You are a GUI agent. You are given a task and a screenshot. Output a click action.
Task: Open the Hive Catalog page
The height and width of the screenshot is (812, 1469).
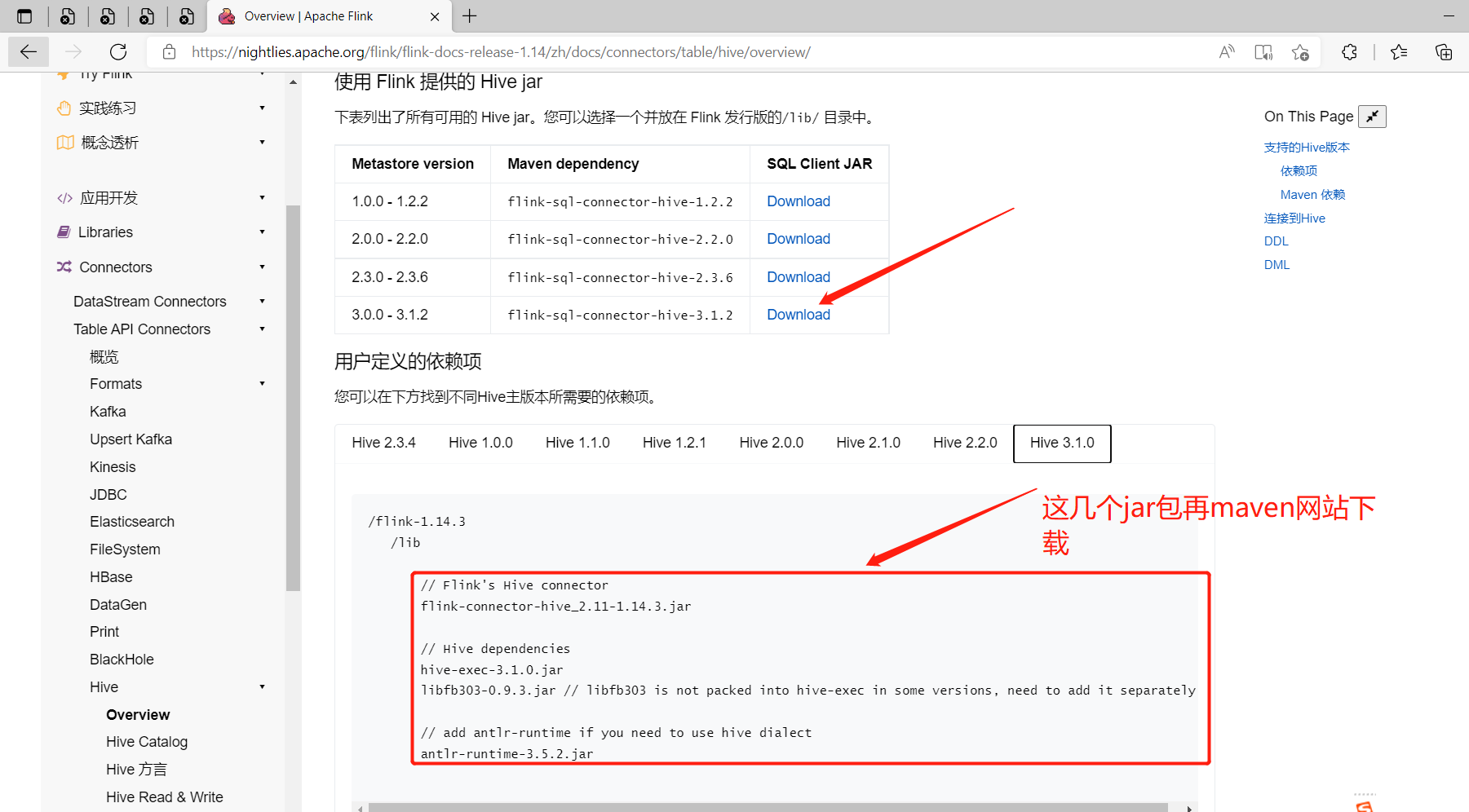[147, 742]
